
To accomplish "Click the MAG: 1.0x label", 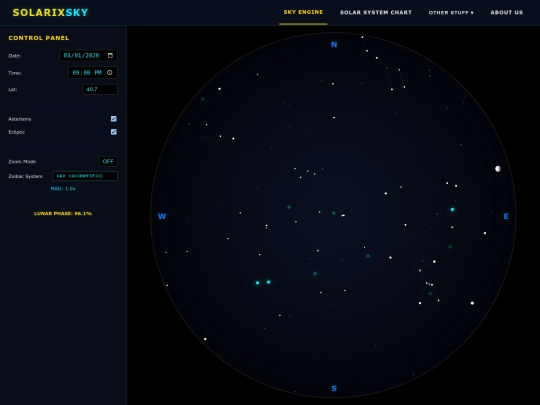I will [x=63, y=189].
